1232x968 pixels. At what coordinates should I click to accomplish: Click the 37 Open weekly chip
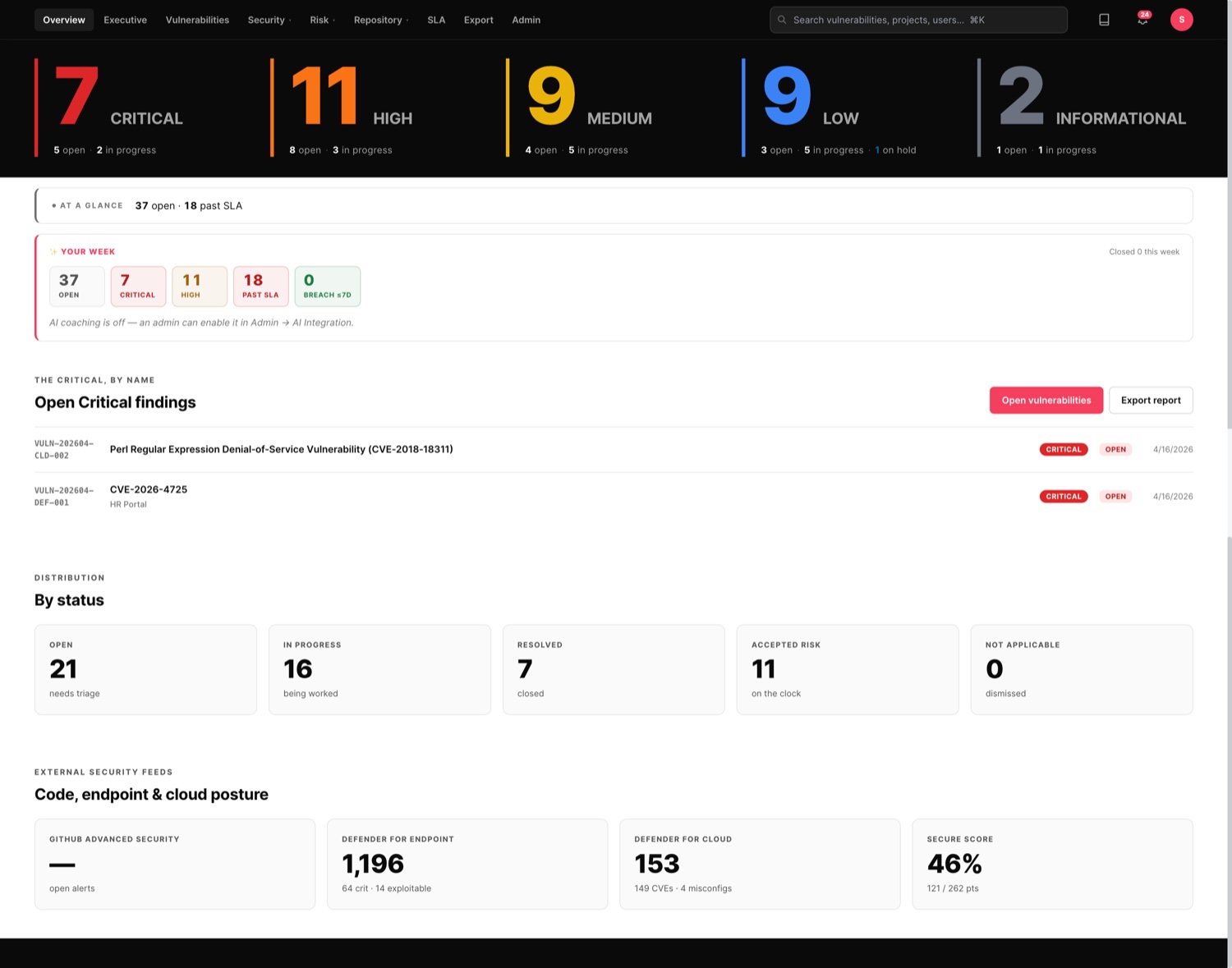[x=77, y=287]
